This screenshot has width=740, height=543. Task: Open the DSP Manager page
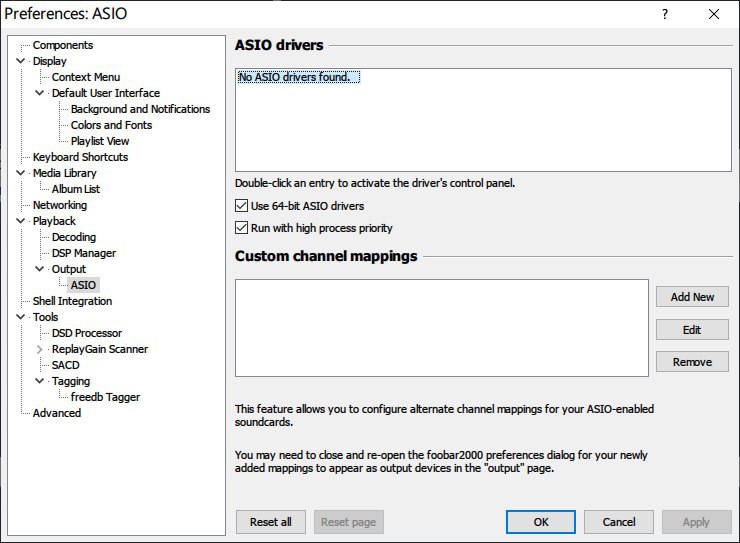pyautogui.click(x=83, y=253)
